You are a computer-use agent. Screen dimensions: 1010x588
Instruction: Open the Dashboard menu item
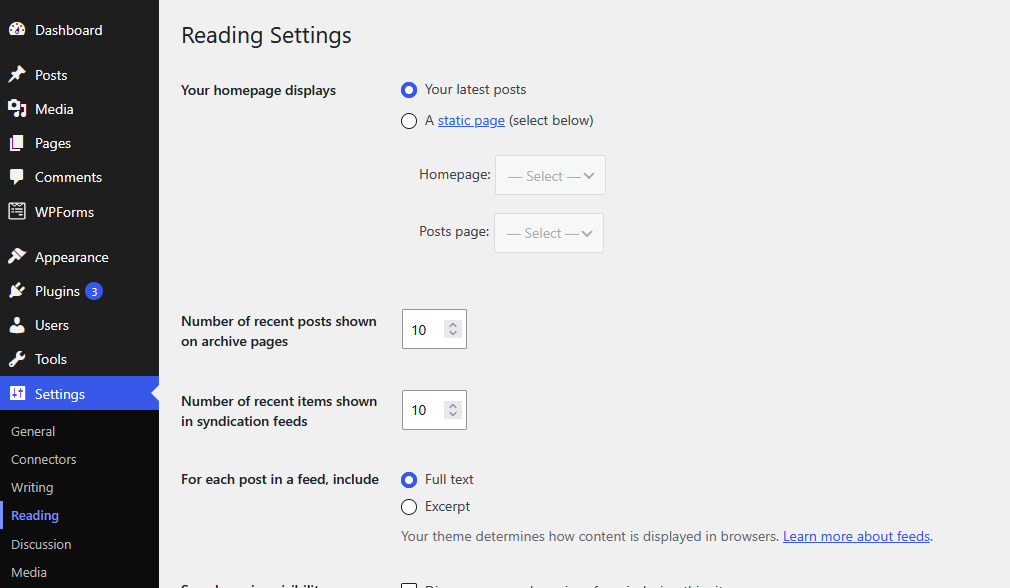click(79, 30)
